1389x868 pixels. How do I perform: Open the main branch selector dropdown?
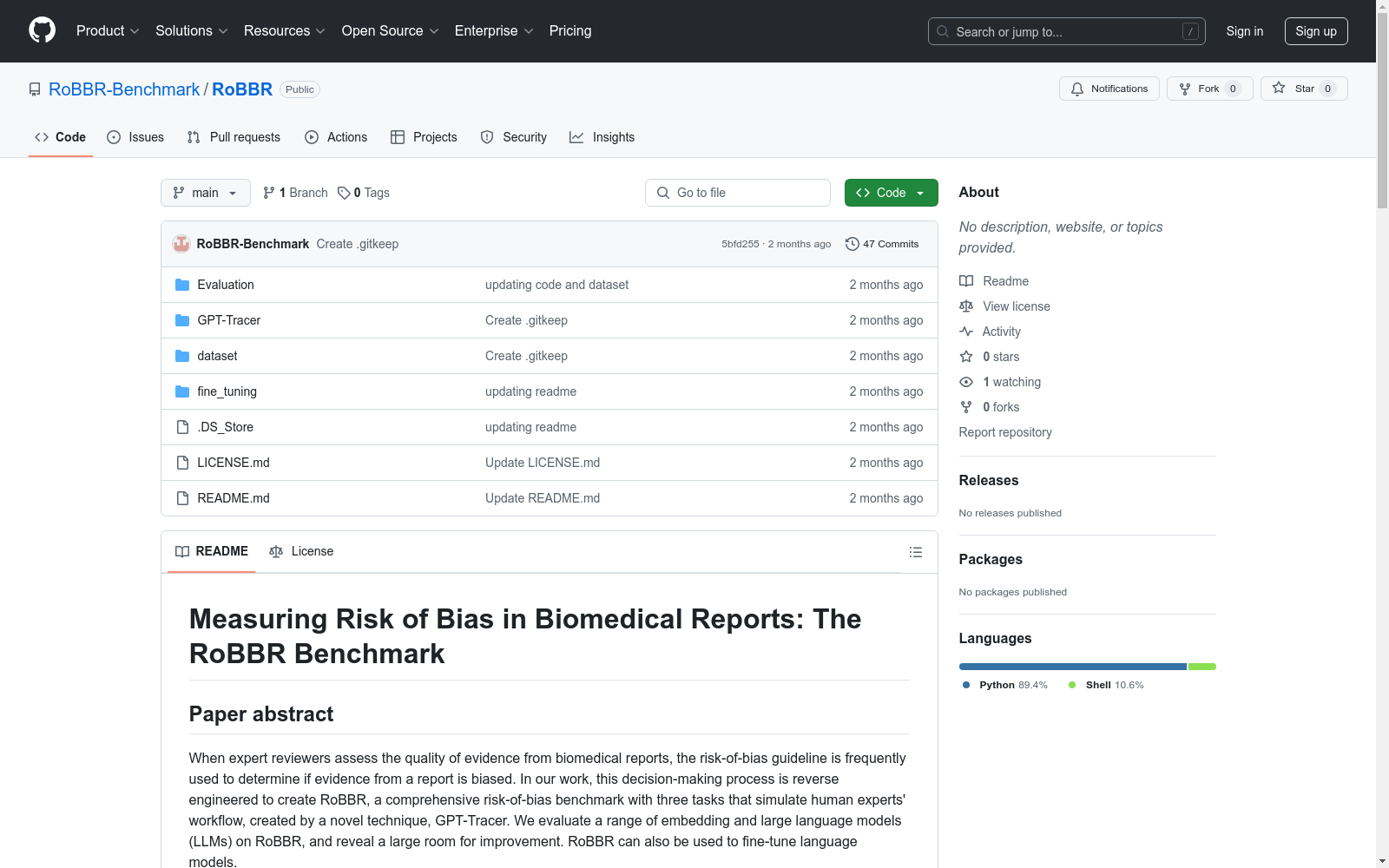[x=206, y=193]
